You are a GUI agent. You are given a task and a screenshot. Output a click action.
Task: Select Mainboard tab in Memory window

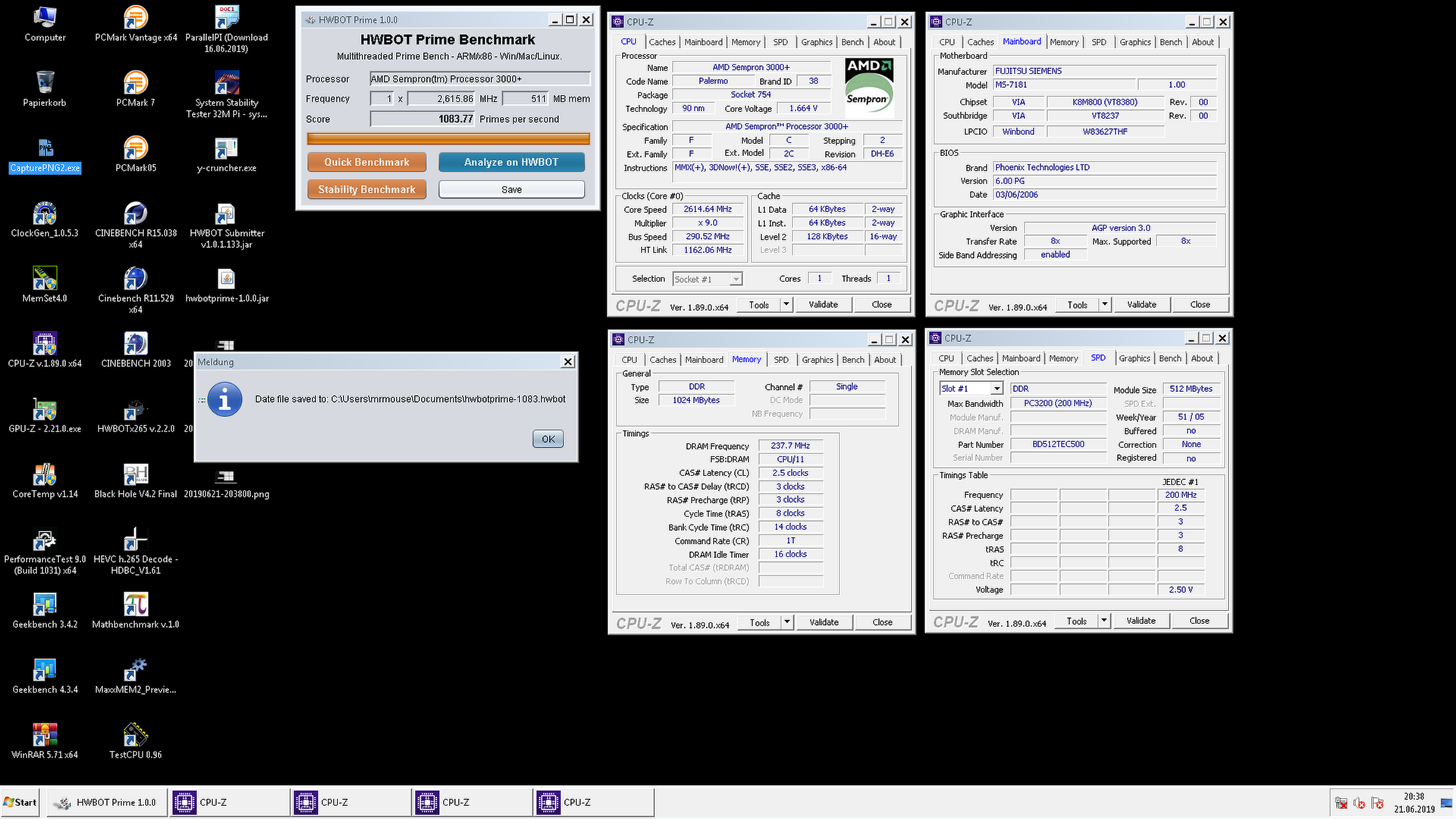(x=704, y=359)
